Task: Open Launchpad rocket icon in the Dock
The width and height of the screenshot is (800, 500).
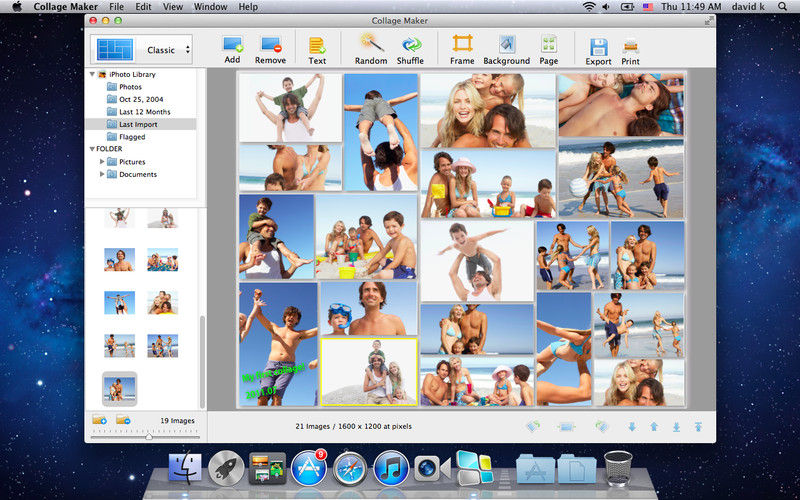Action: point(226,468)
